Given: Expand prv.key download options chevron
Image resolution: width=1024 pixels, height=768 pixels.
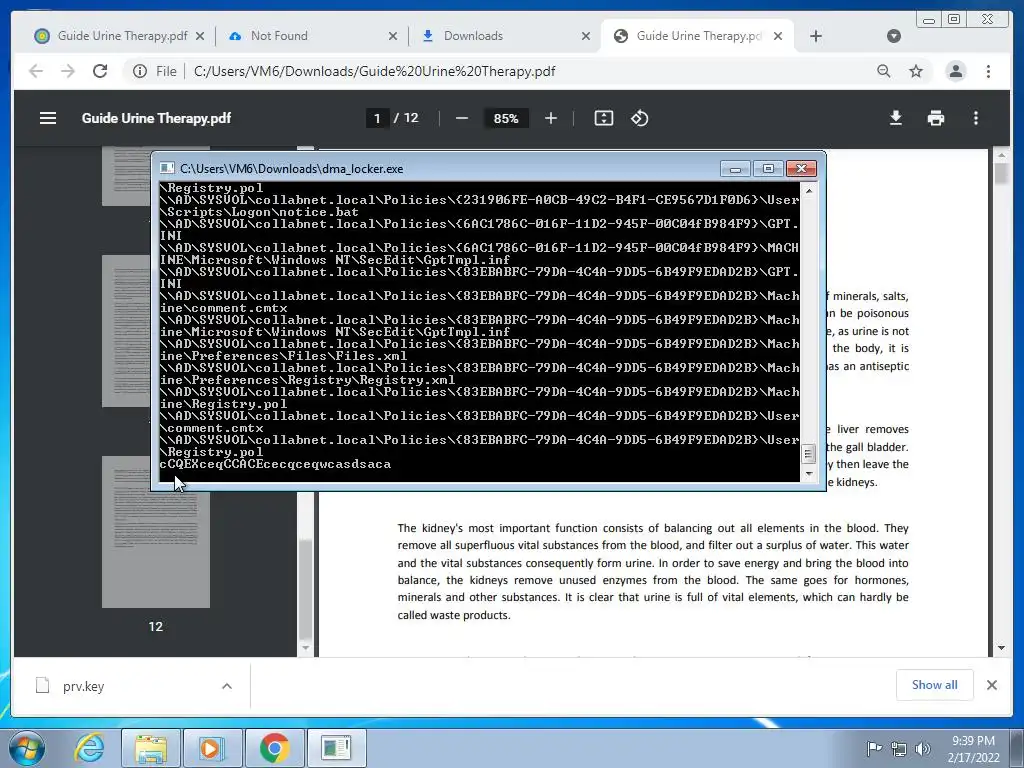Looking at the screenshot, I should click(x=227, y=686).
